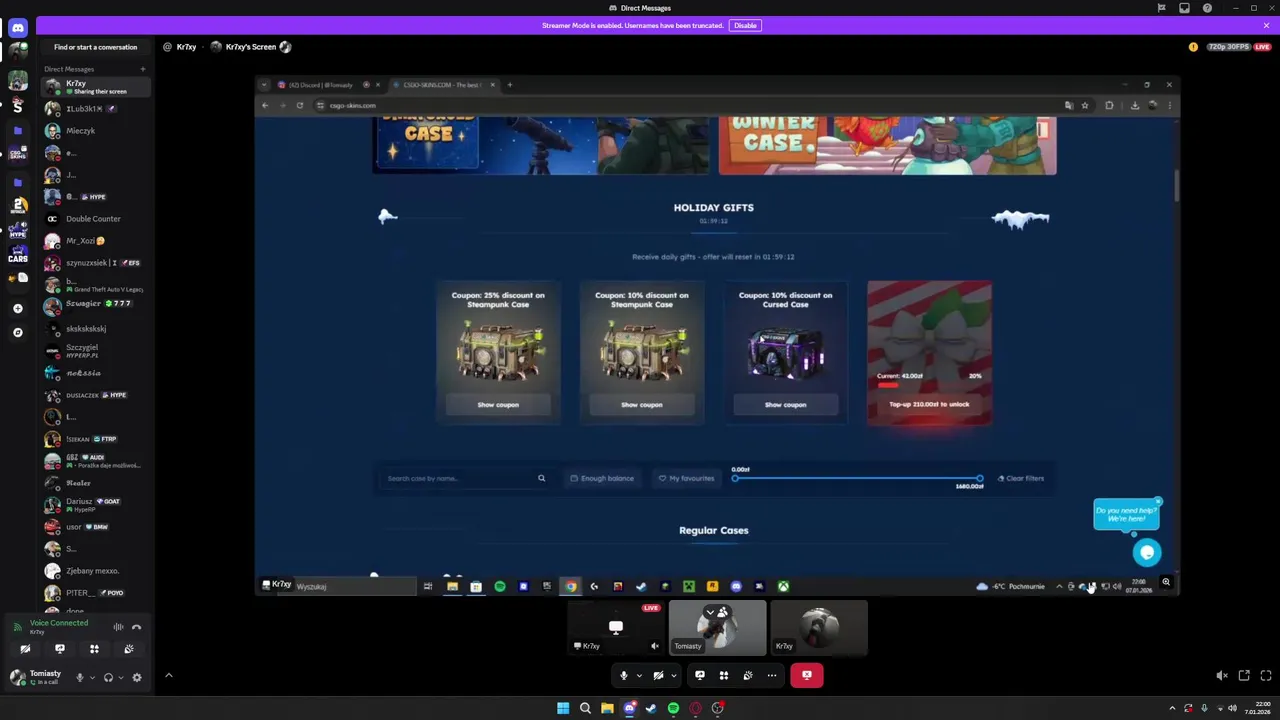Open Steam from the Windows taskbar
This screenshot has height=720, width=1280.
pyautogui.click(x=651, y=708)
